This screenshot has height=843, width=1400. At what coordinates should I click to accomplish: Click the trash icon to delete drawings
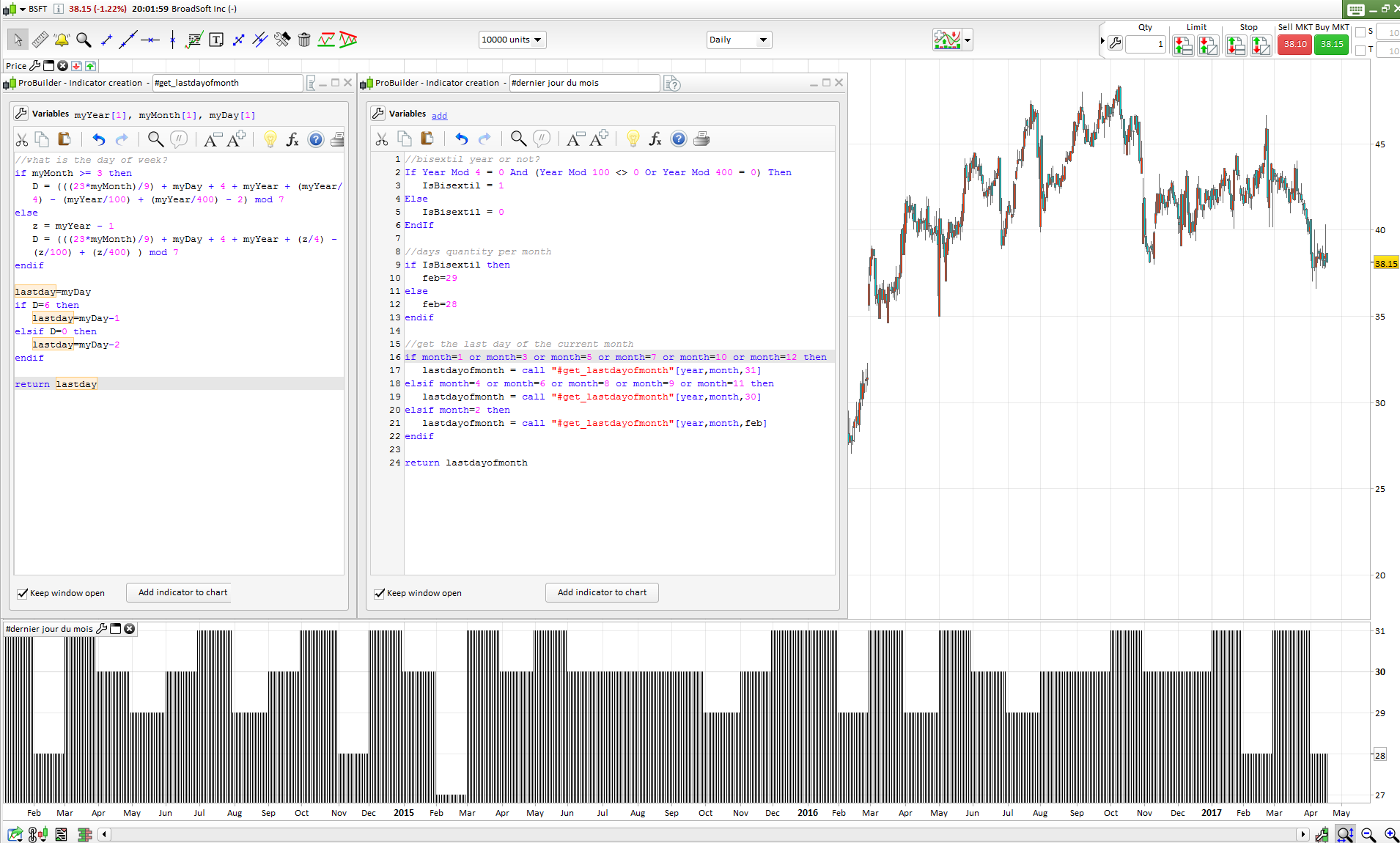tap(304, 40)
